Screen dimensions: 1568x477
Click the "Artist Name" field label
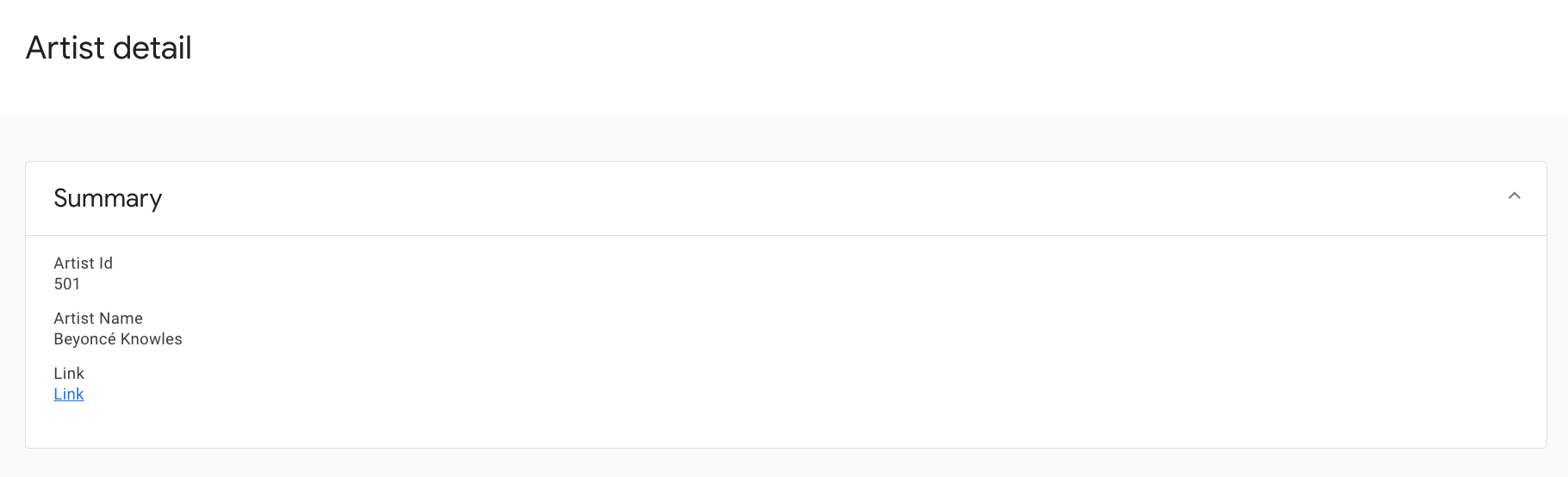click(98, 319)
